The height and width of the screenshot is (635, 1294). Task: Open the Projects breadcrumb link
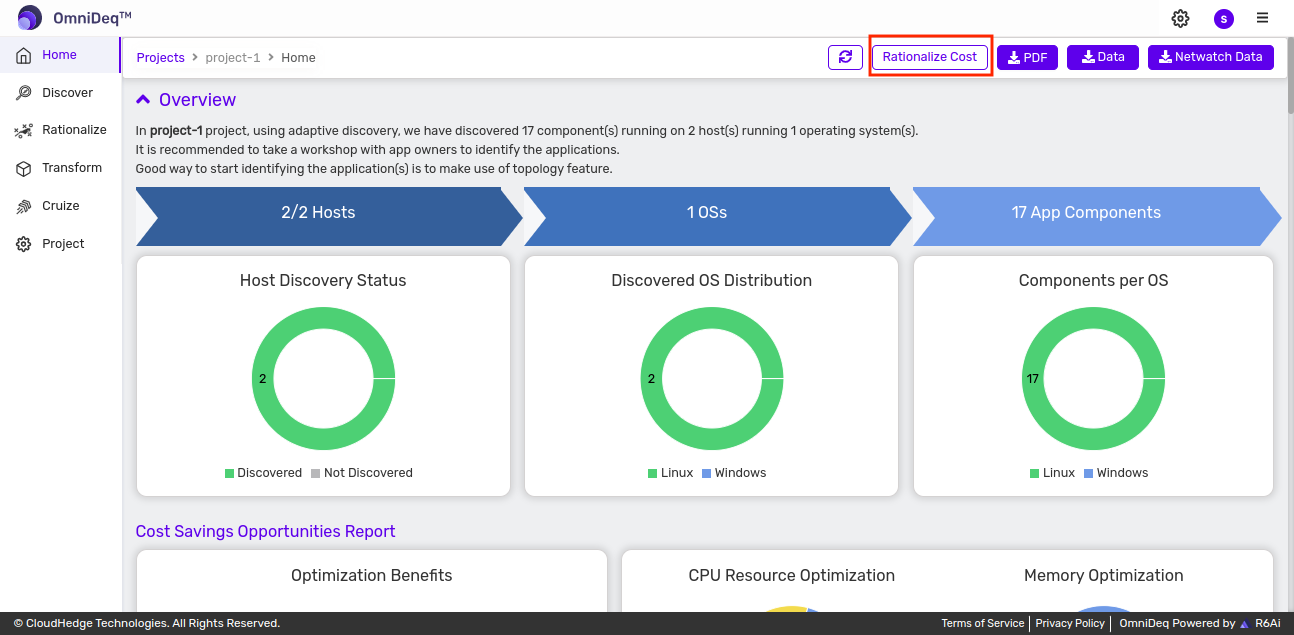click(x=160, y=58)
